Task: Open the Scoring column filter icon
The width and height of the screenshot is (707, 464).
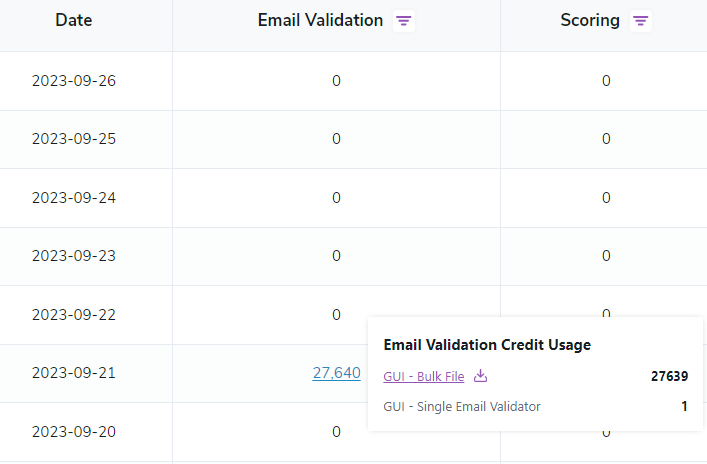Action: [x=641, y=21]
